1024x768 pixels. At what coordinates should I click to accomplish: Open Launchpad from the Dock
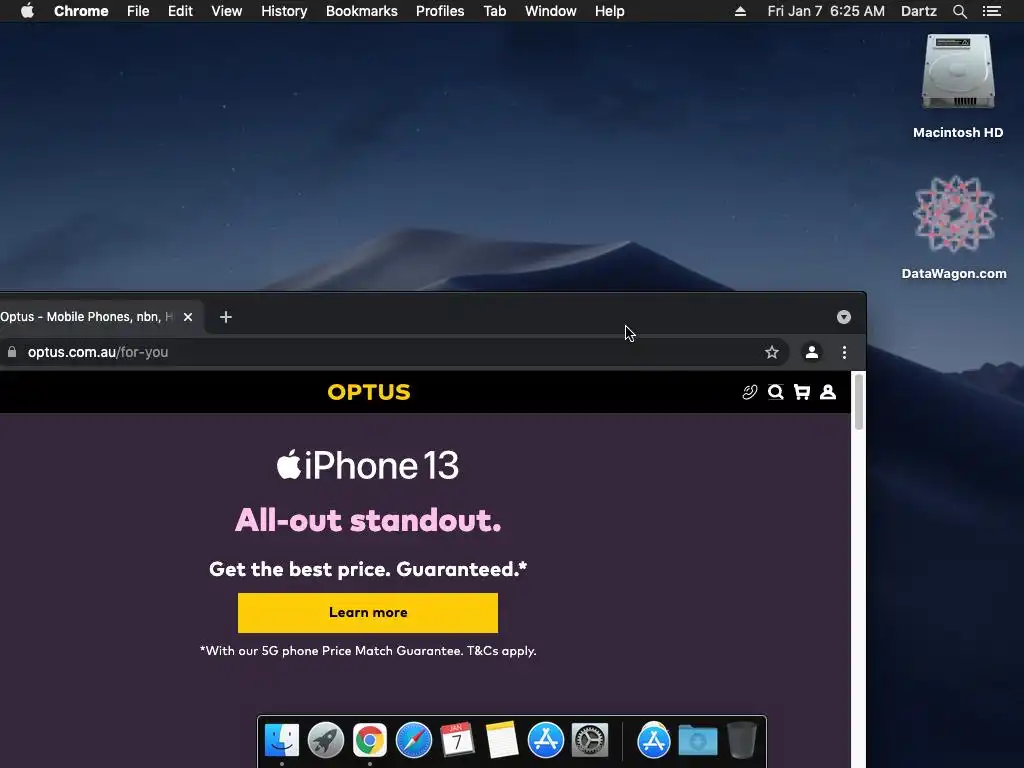(x=325, y=740)
